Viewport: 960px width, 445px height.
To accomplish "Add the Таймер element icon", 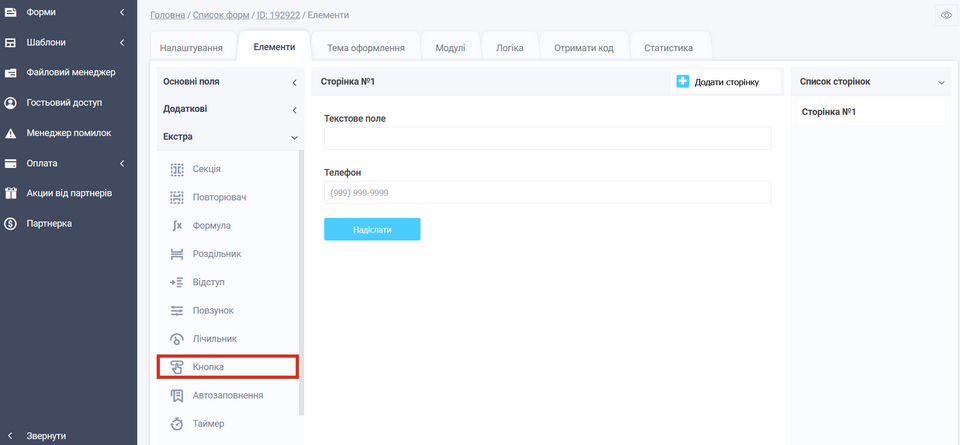I will 177,424.
